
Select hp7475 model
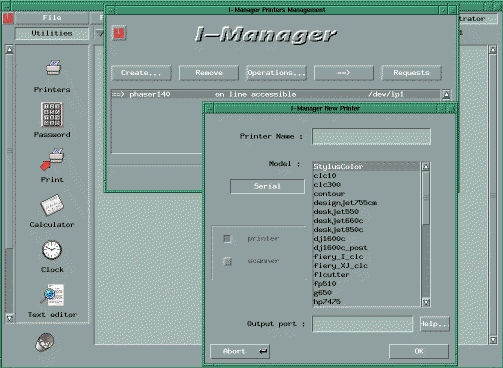[366, 301]
